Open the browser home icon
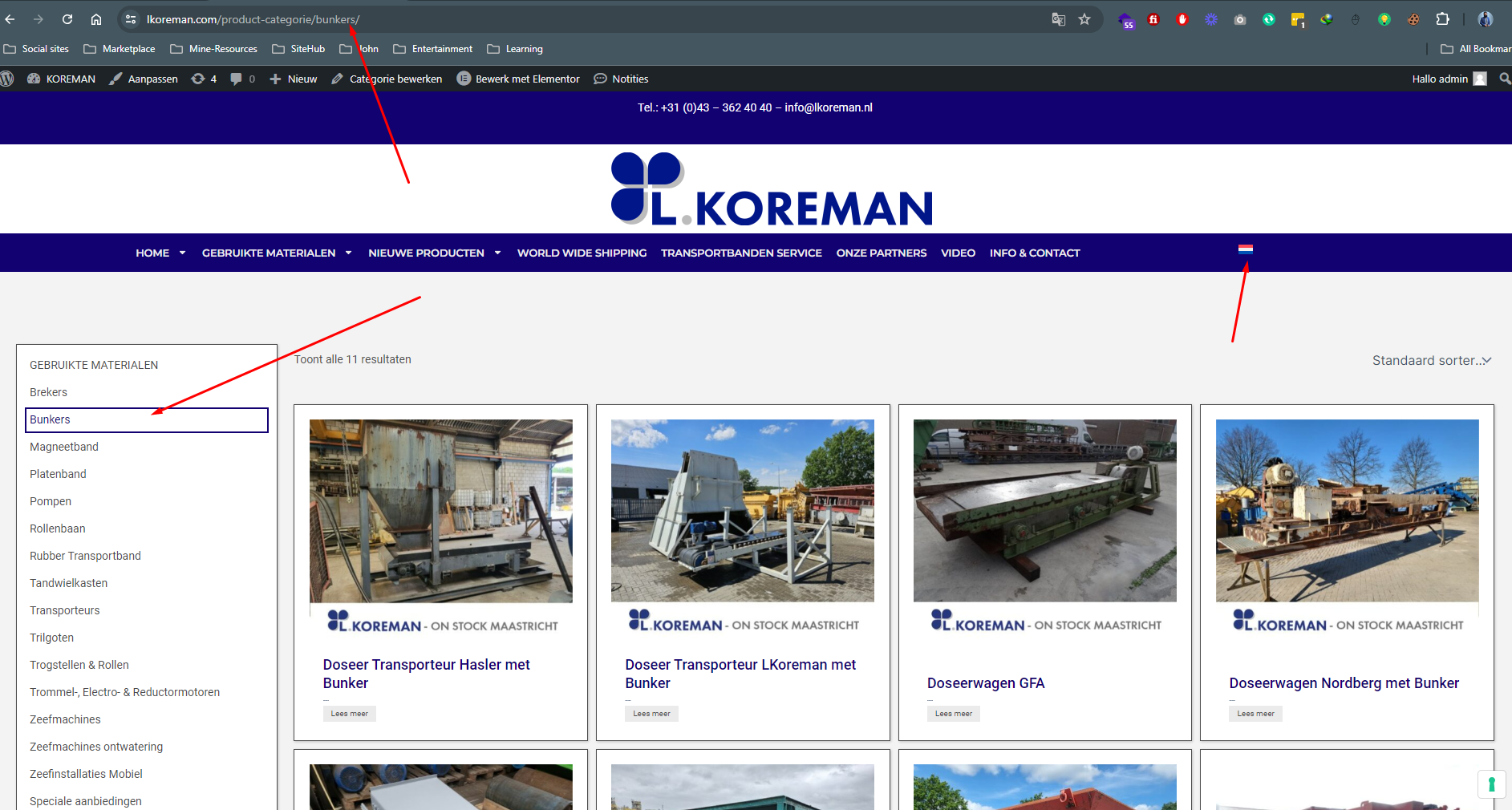The width and height of the screenshot is (1512, 810). [x=96, y=19]
